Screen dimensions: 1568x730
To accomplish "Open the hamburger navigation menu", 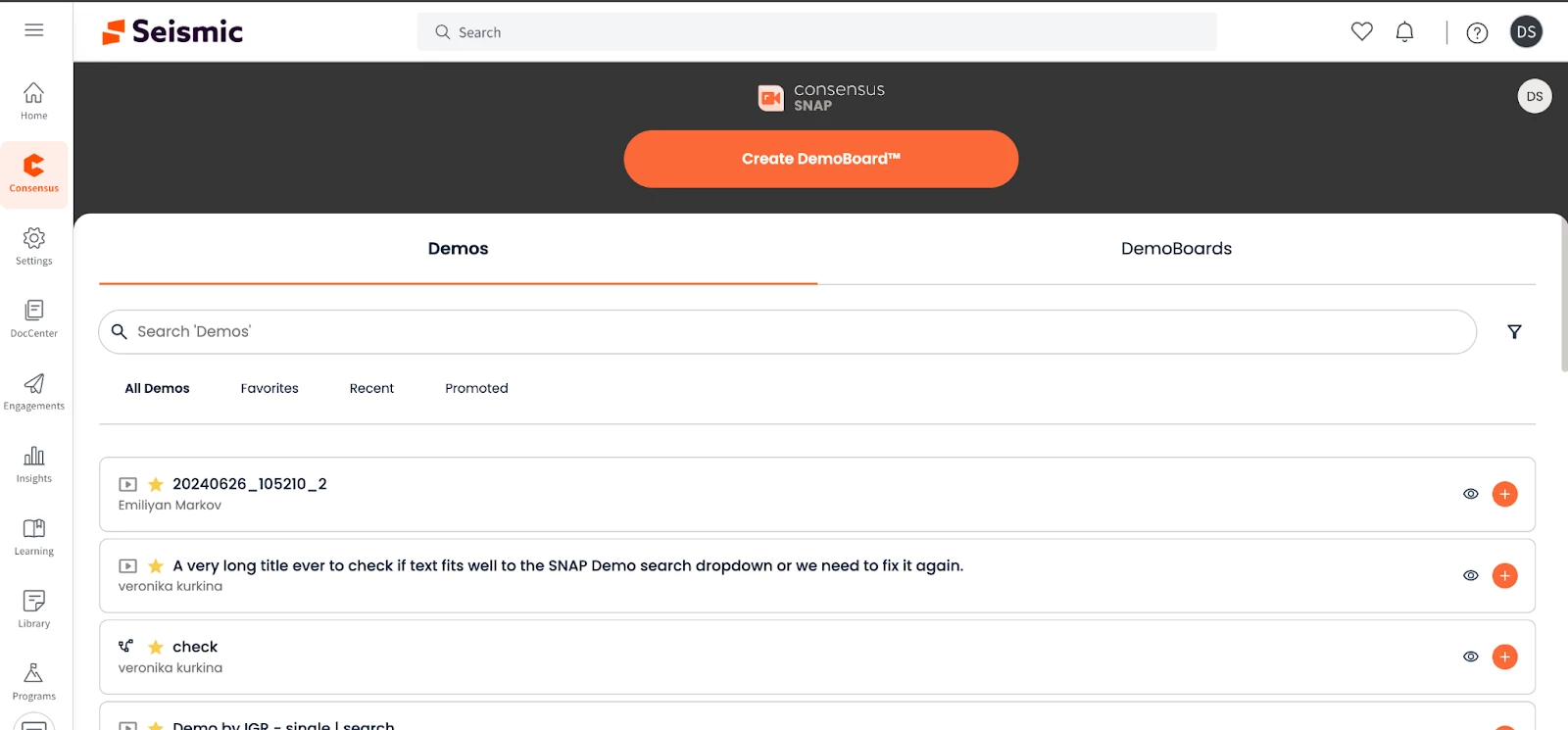I will point(34,30).
